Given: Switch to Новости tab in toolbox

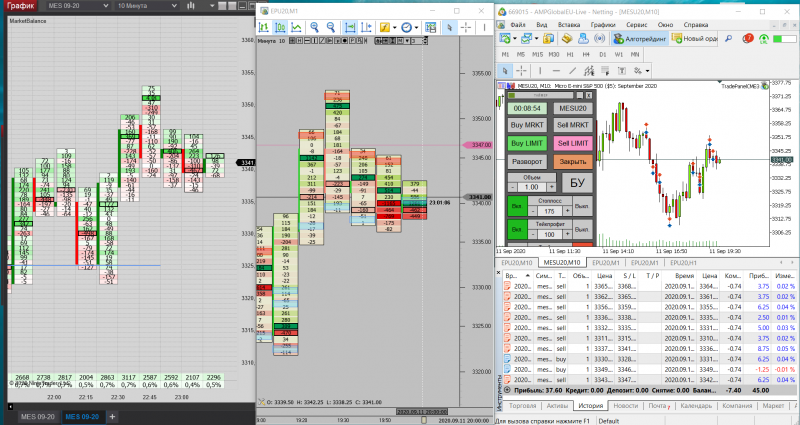Looking at the screenshot, I should [x=626, y=406].
